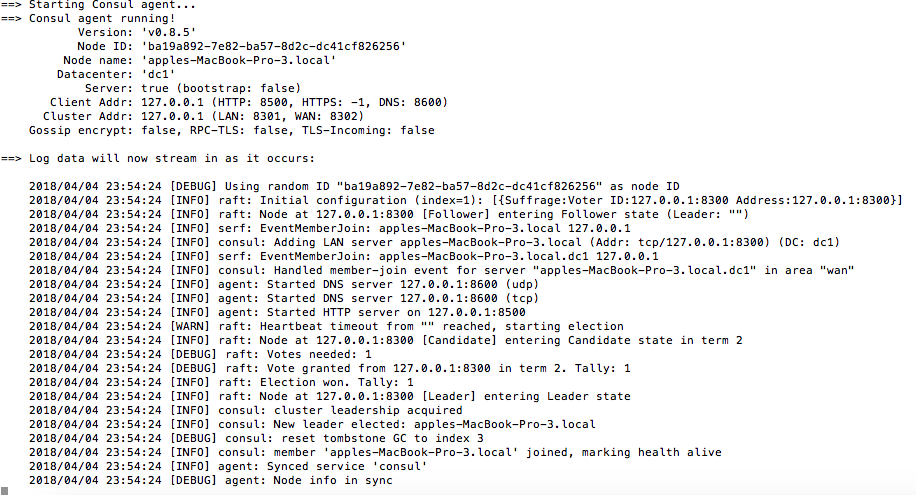916x495 pixels.
Task: Click the 'Synced service consul' log line
Action: click(228, 467)
